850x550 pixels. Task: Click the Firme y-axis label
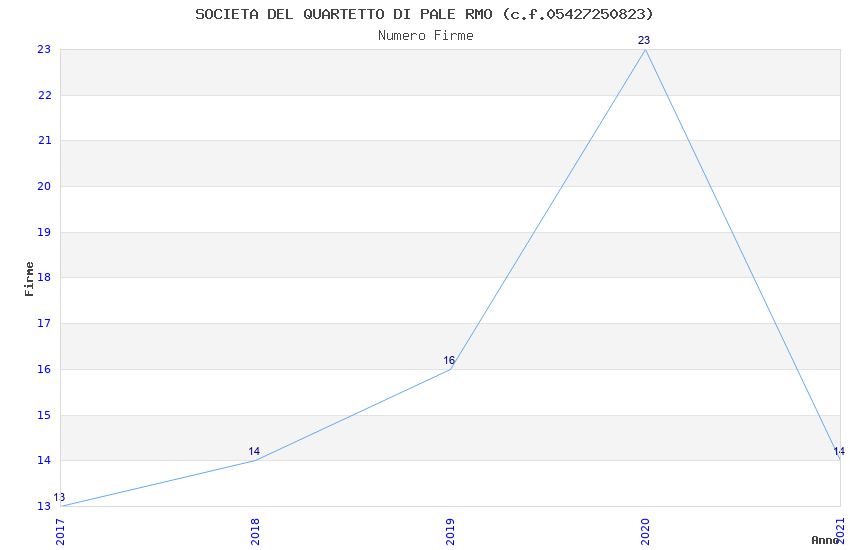click(x=29, y=279)
